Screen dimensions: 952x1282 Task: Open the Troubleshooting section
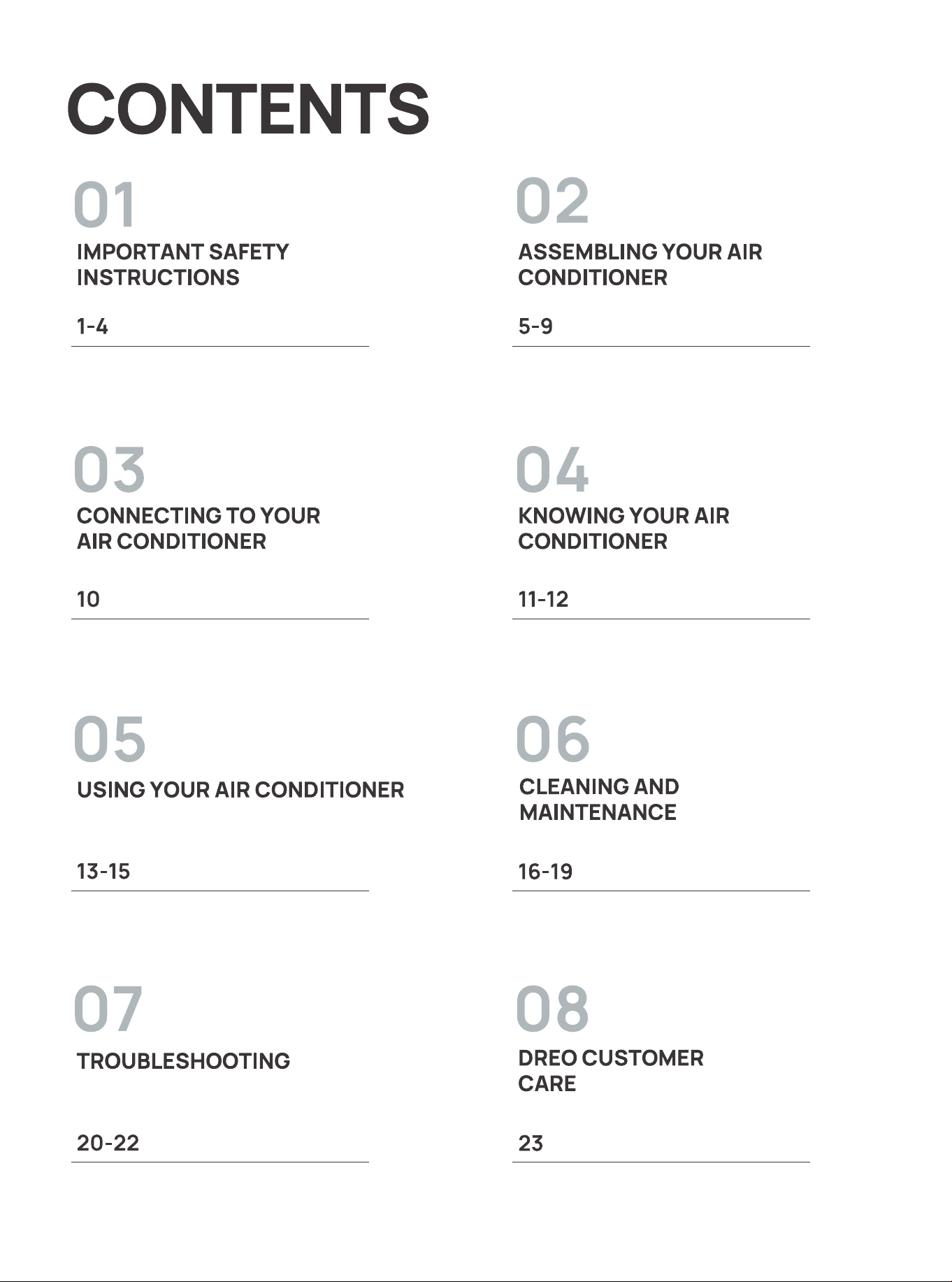pos(183,1061)
